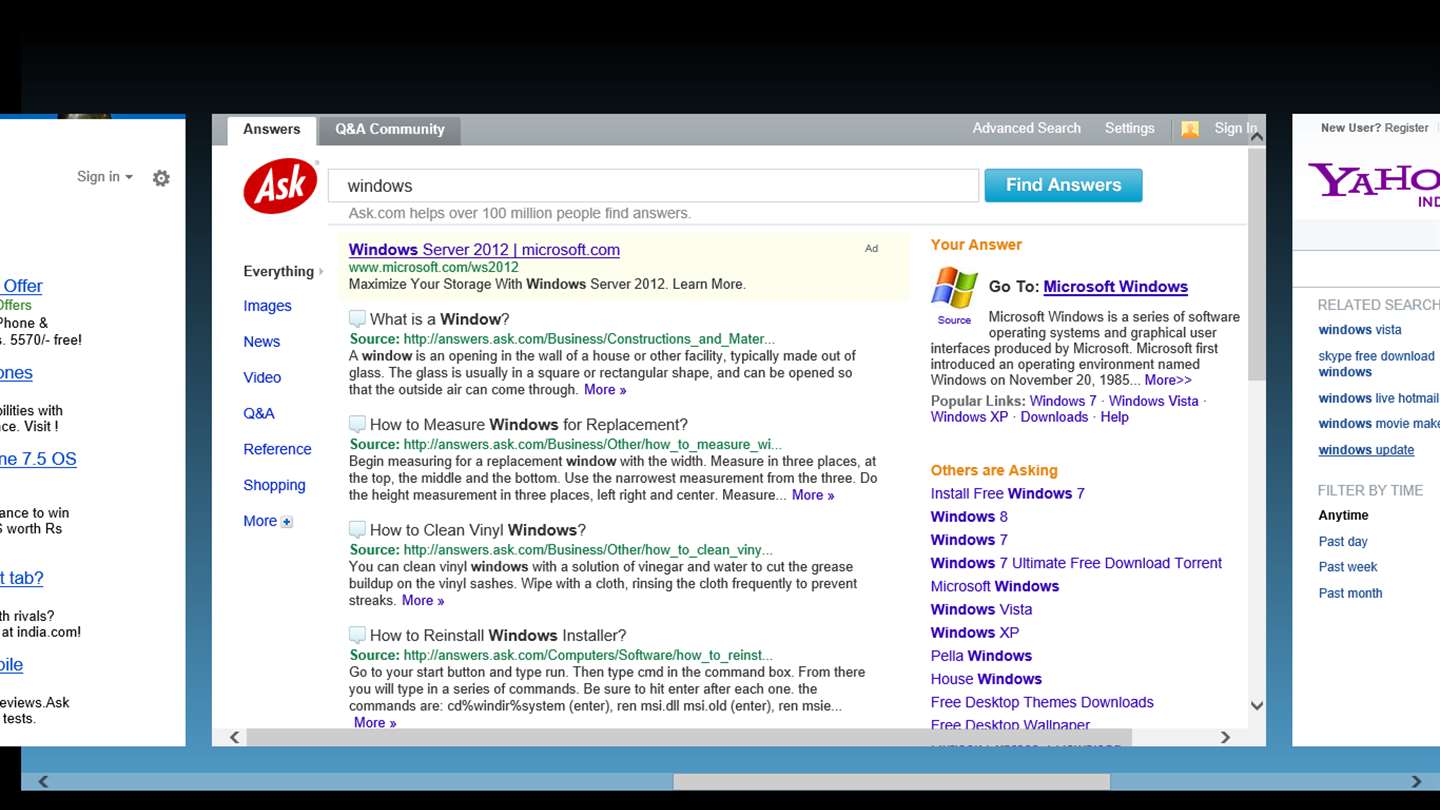Open How to Clean Vinyl Windows result

coord(478,530)
